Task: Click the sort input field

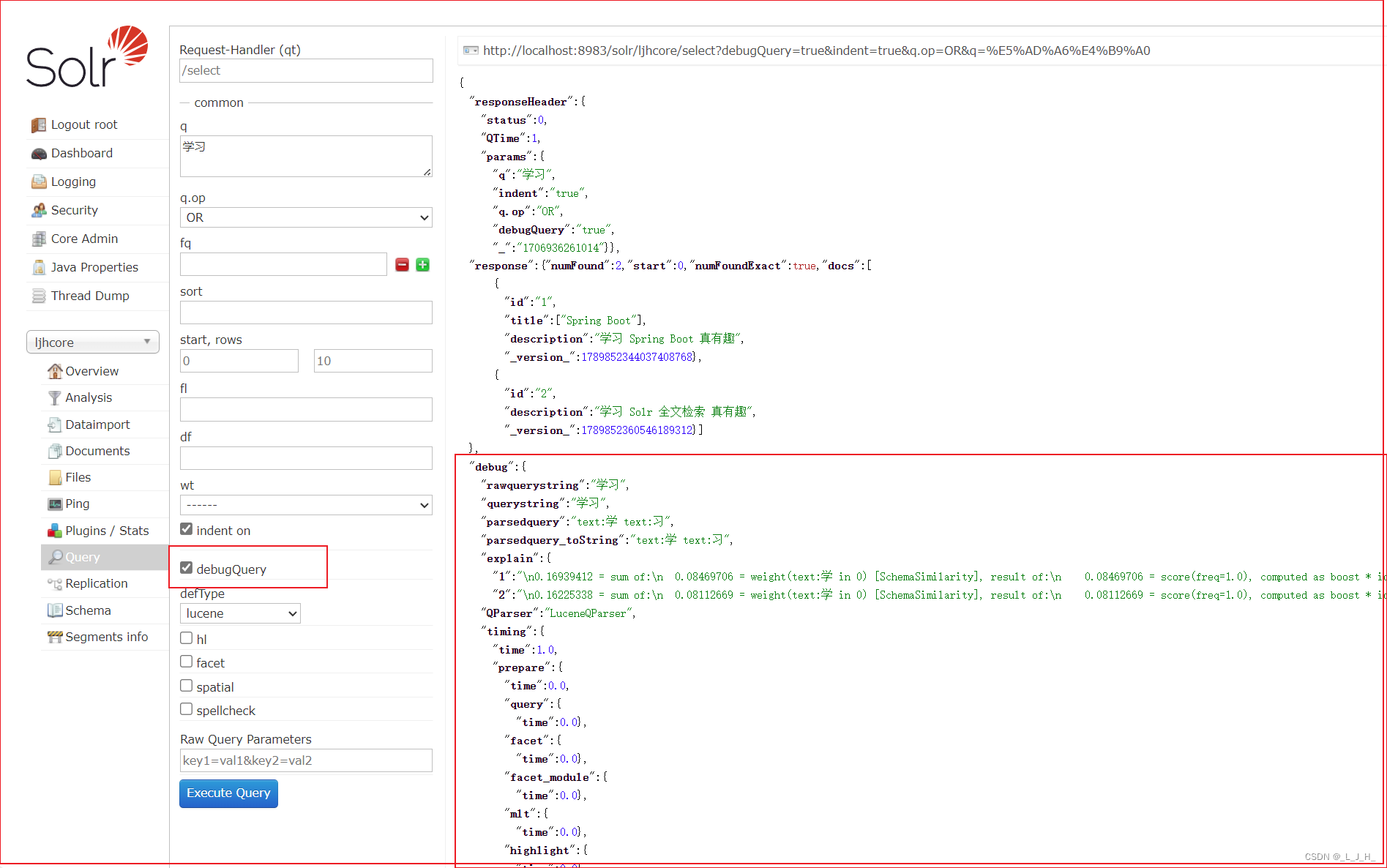Action: pyautogui.click(x=306, y=313)
